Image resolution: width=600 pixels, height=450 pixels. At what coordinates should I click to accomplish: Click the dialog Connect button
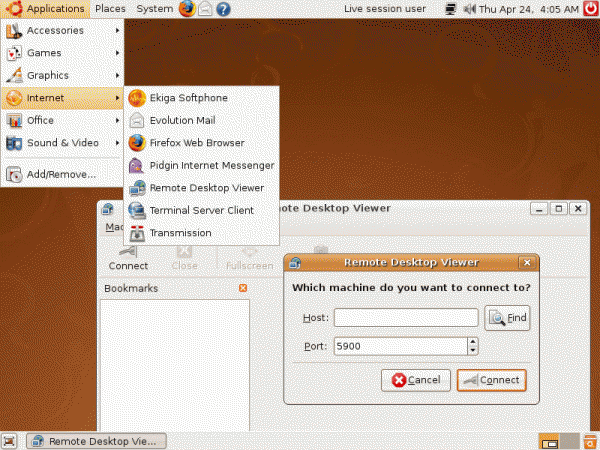click(492, 380)
